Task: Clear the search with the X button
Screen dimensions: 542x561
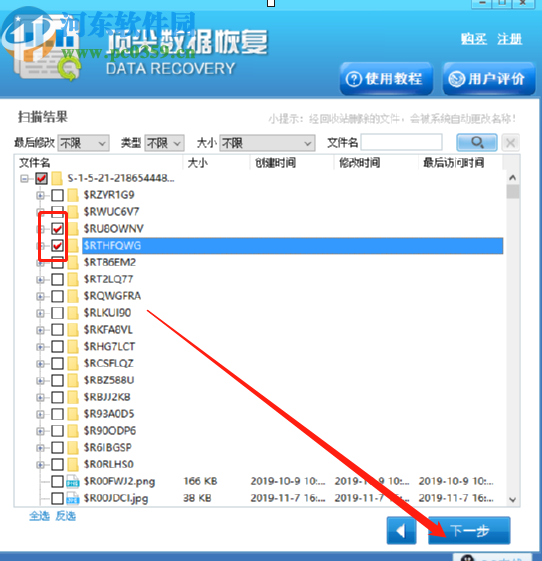Action: (511, 143)
